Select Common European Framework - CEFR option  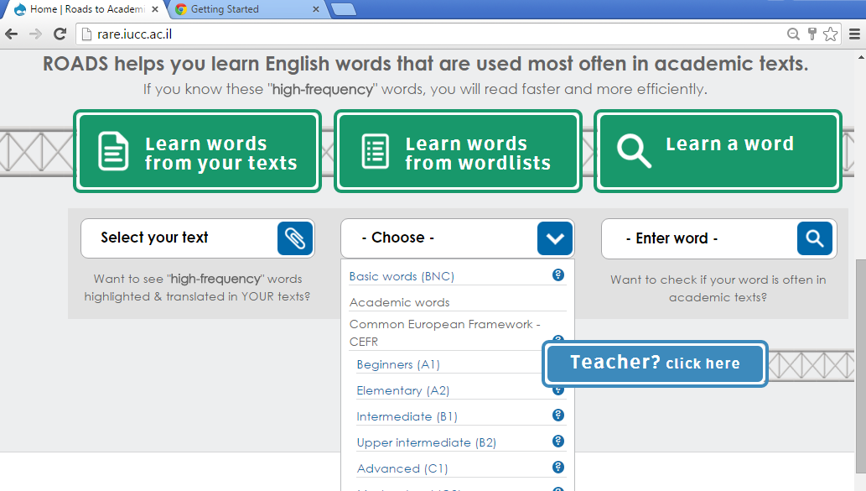pyautogui.click(x=445, y=332)
